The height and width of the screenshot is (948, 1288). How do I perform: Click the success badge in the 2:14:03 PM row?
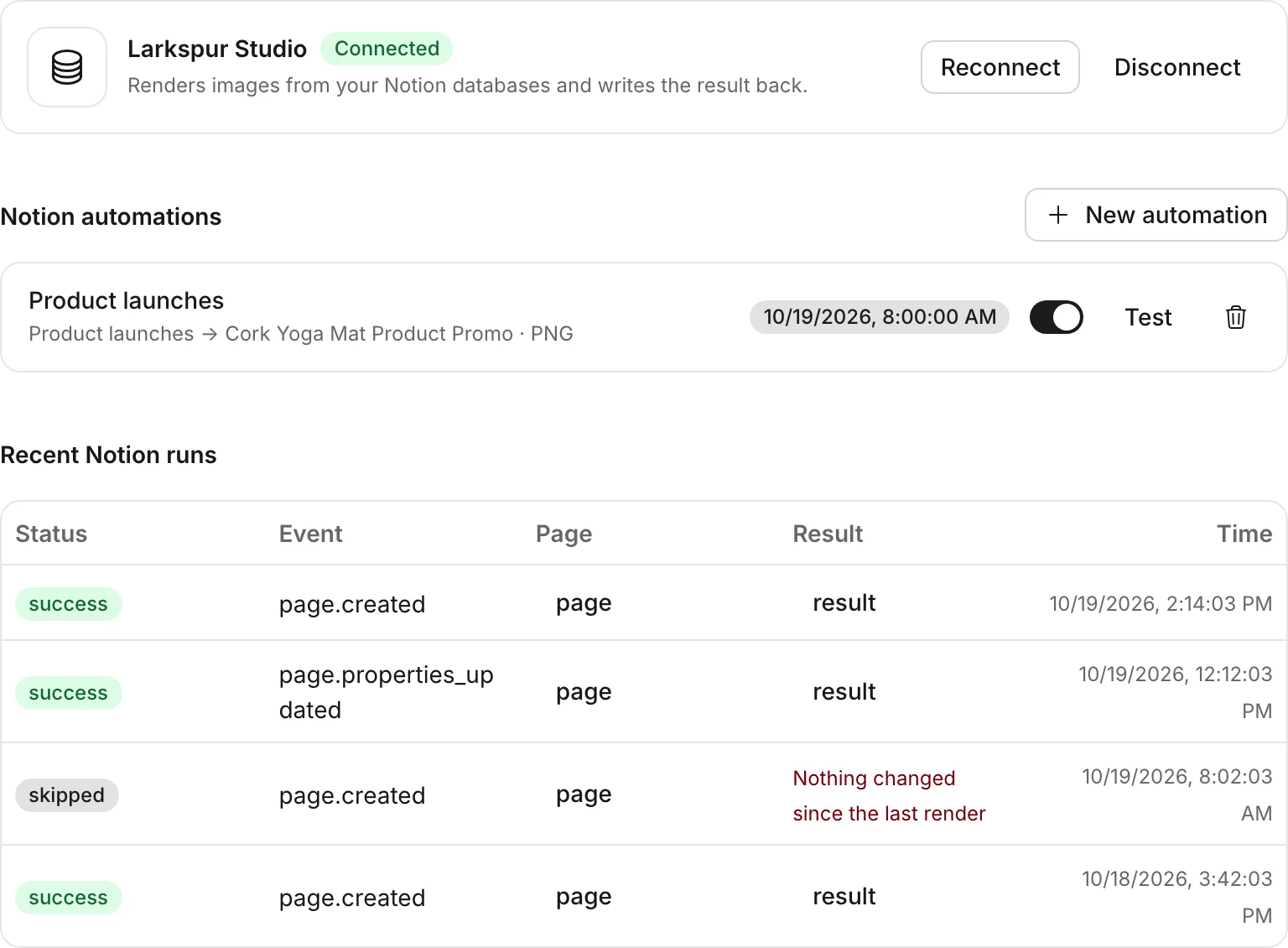click(69, 604)
